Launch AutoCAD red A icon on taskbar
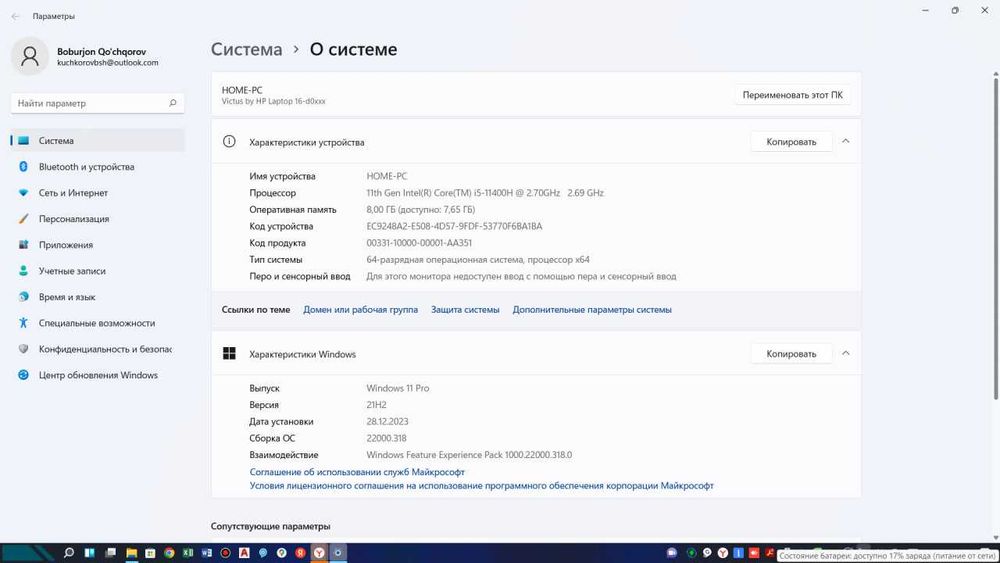1000x563 pixels. (244, 553)
